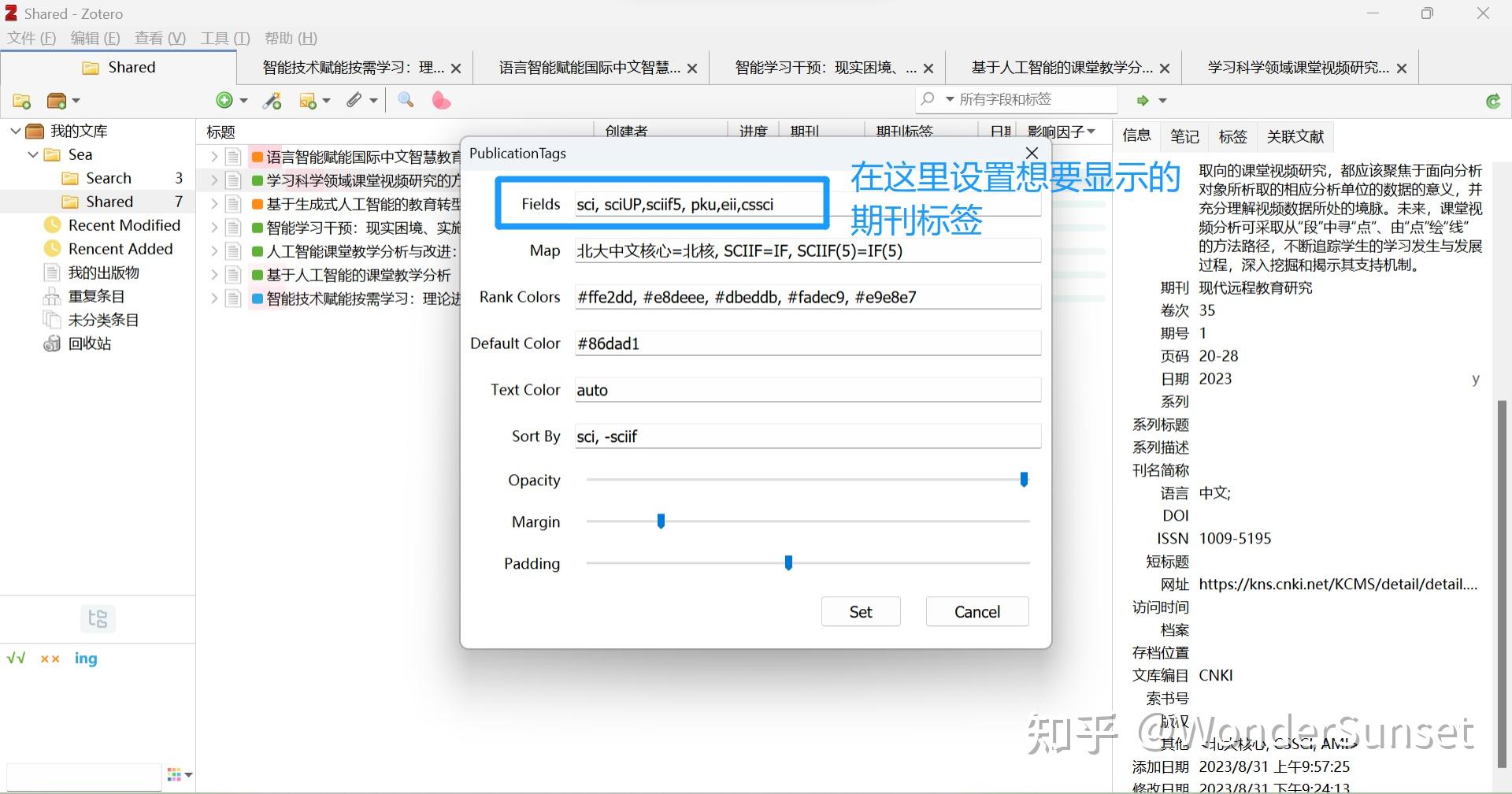Click the Margin slider handle

pos(661,521)
